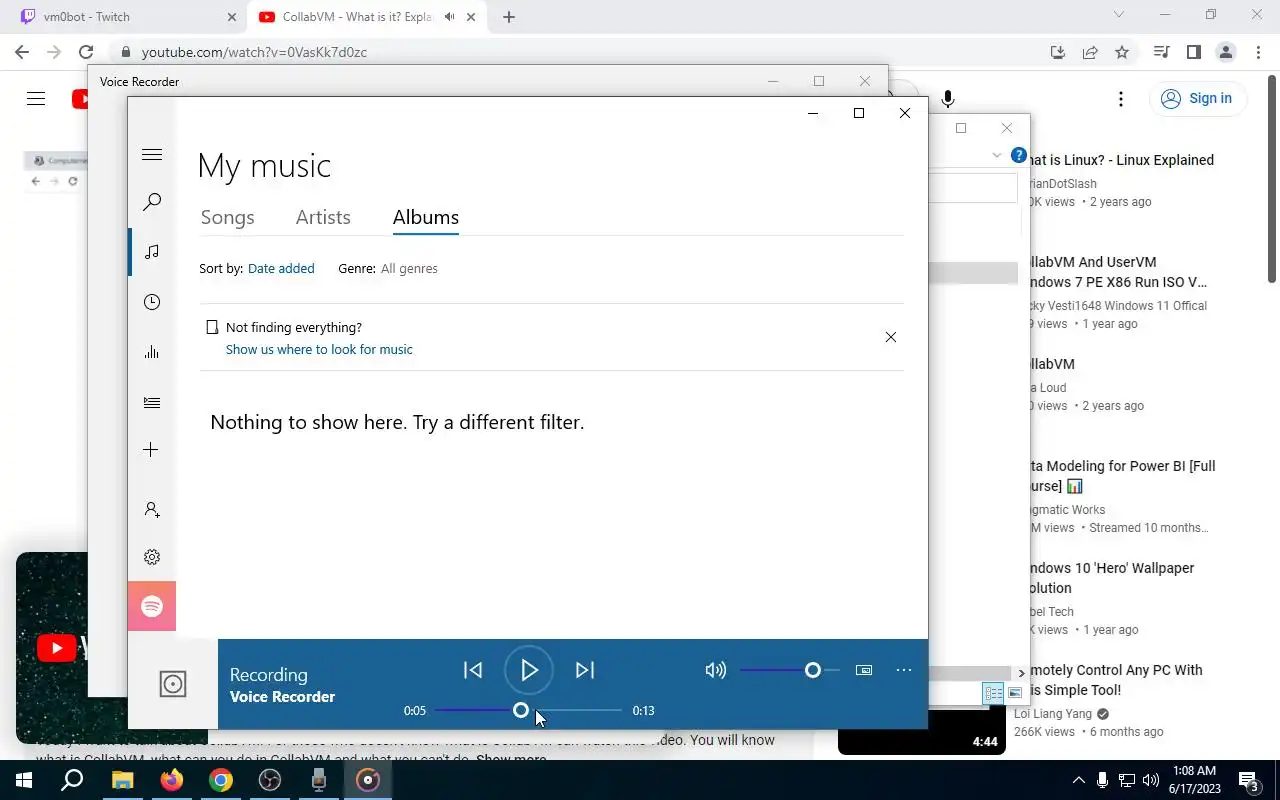The height and width of the screenshot is (800, 1280).
Task: Open Sort by Date added dropdown
Action: 281,268
